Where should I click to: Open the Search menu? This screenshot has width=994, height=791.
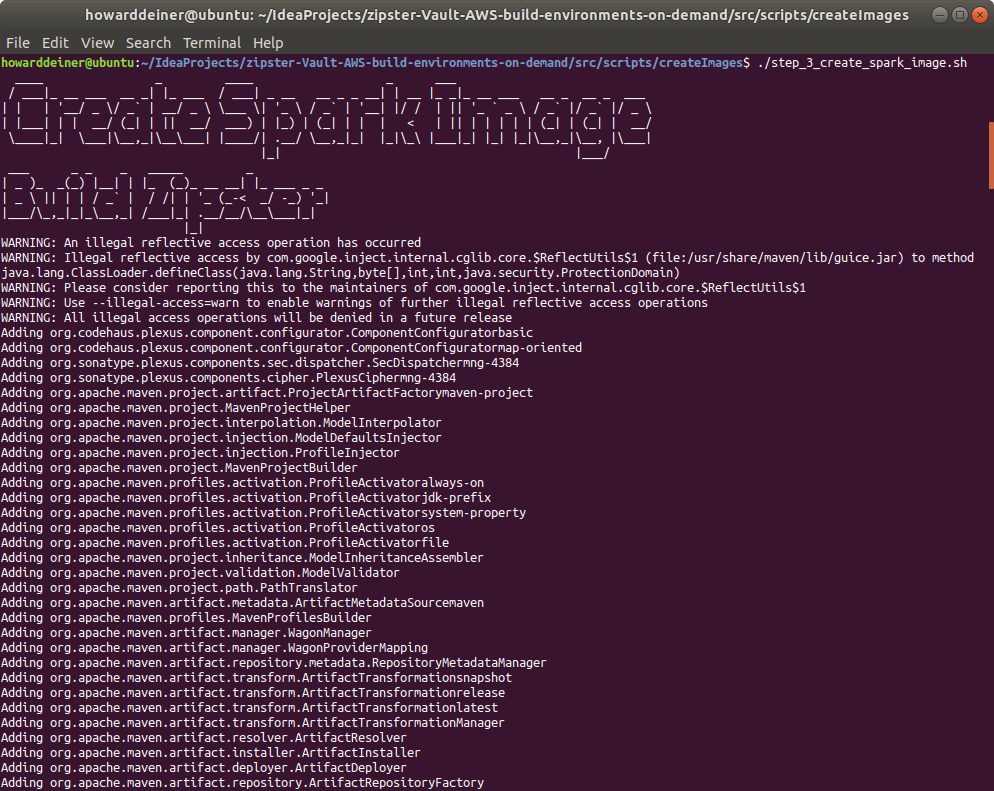pyautogui.click(x=148, y=43)
